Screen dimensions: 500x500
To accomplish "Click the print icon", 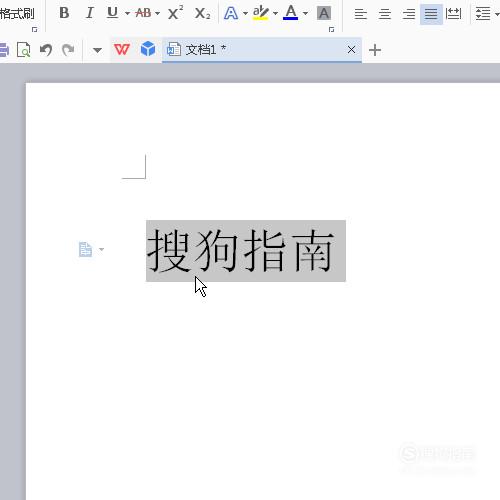I will (x=4, y=50).
